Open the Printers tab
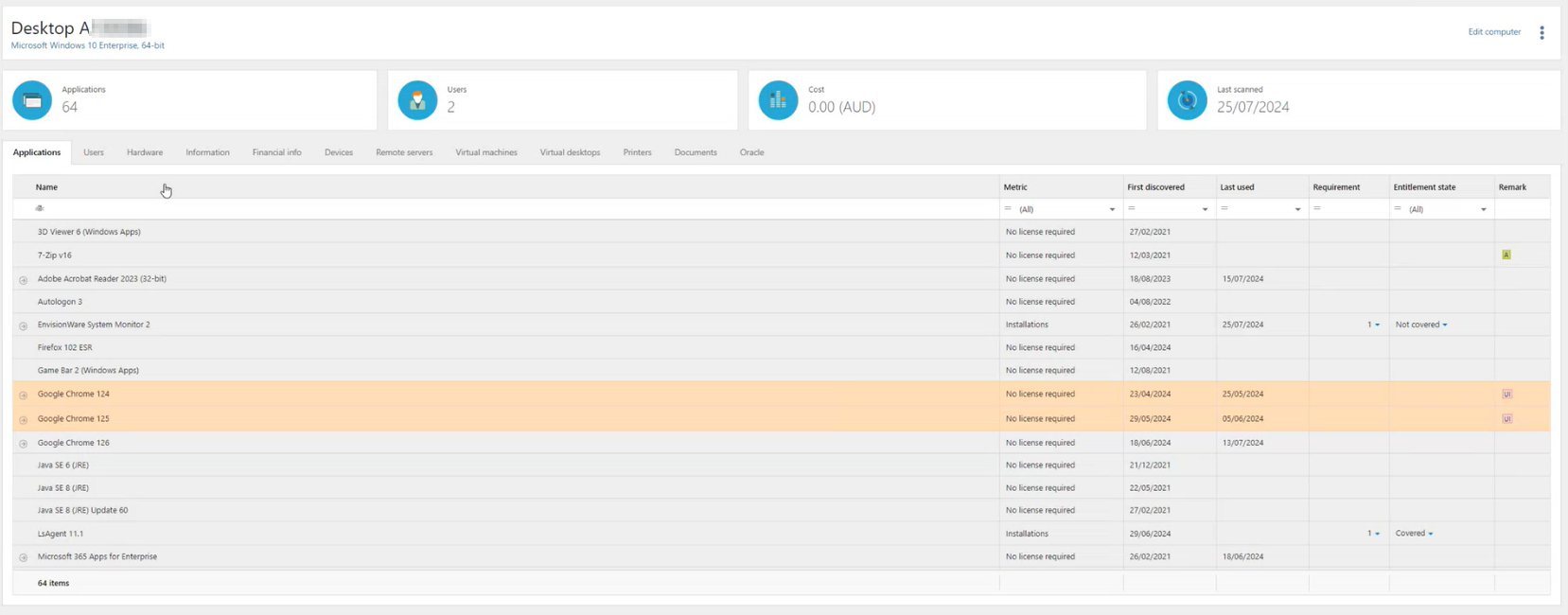Viewport: 1568px width, 615px height. coord(637,152)
